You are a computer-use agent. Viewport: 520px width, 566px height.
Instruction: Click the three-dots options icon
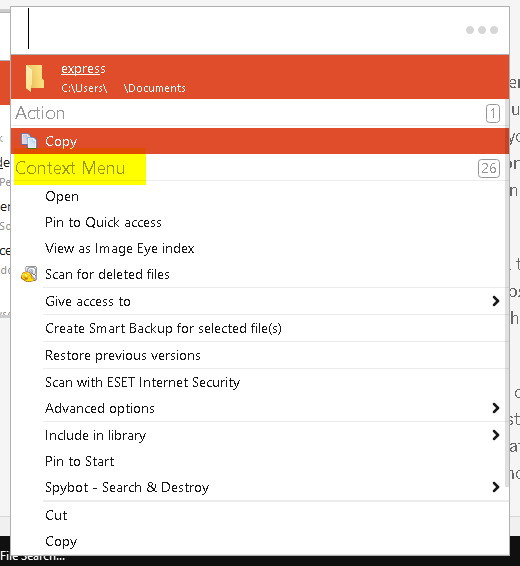pyautogui.click(x=482, y=30)
